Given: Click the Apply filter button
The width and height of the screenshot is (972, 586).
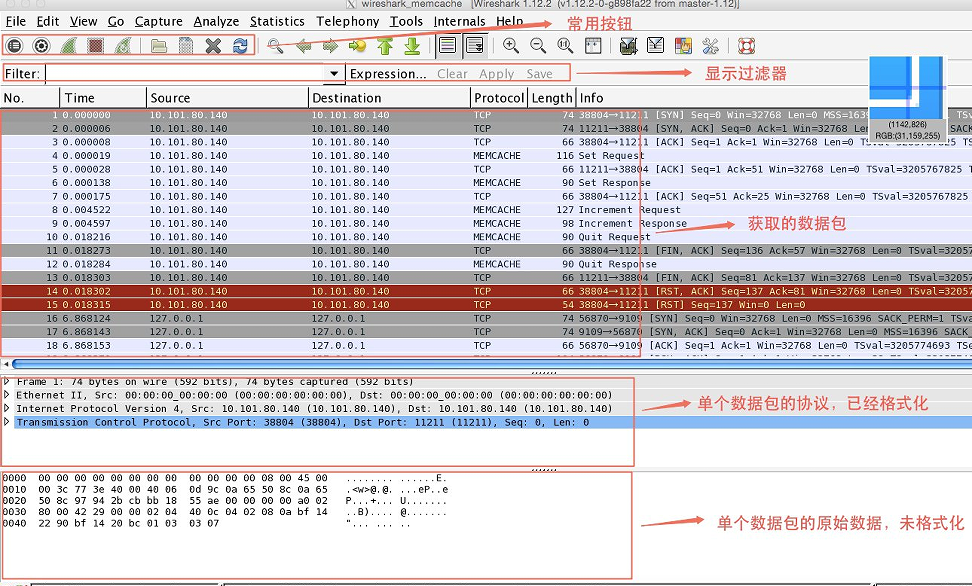Looking at the screenshot, I should click(497, 74).
